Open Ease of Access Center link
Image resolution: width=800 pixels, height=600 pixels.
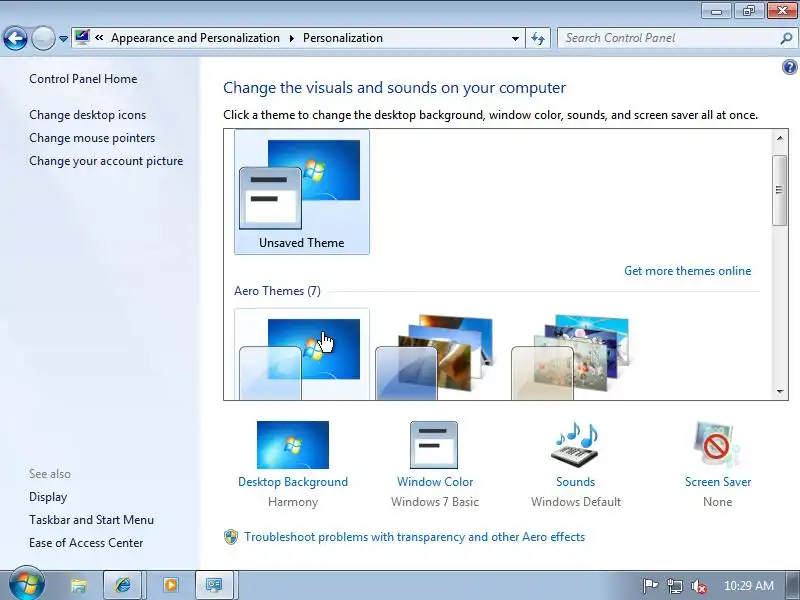click(86, 542)
